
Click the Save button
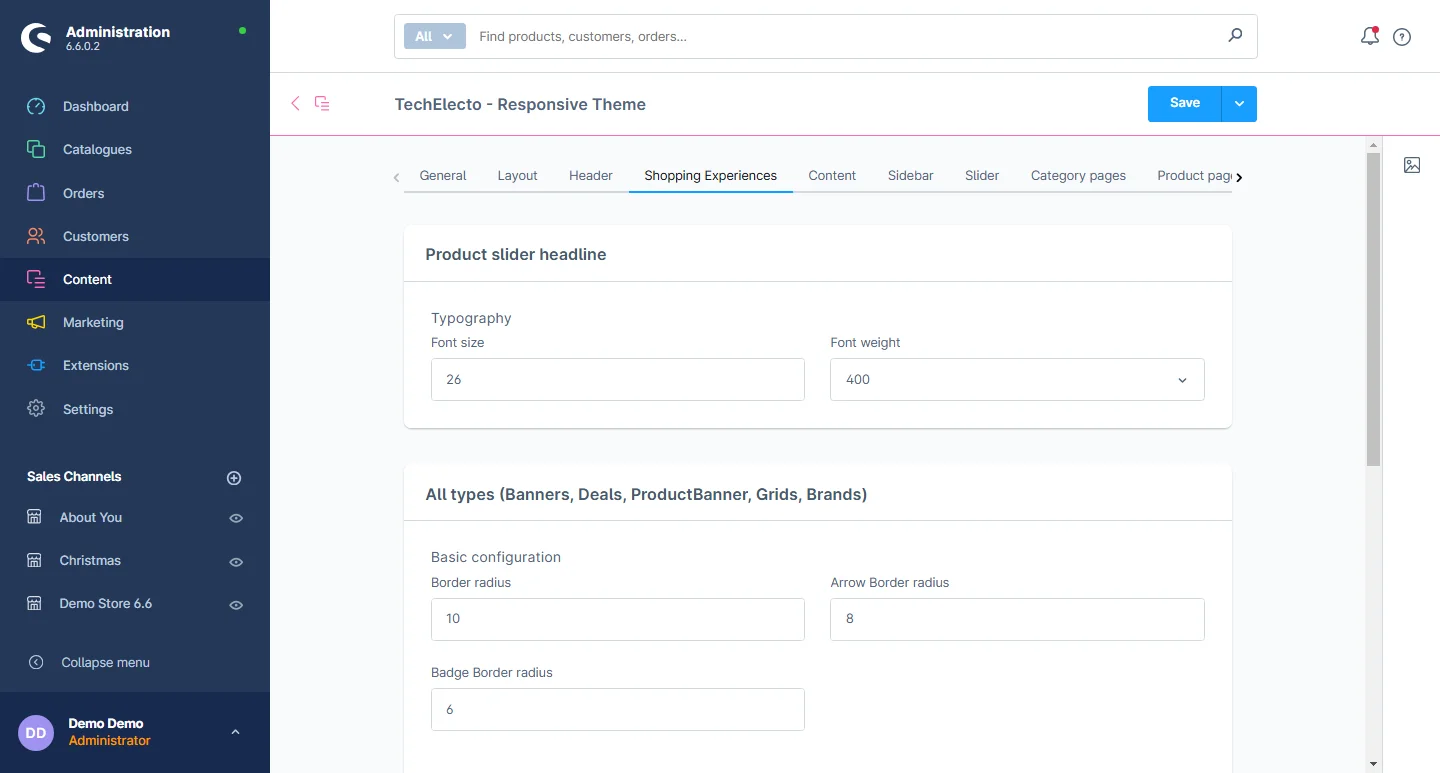coord(1184,104)
